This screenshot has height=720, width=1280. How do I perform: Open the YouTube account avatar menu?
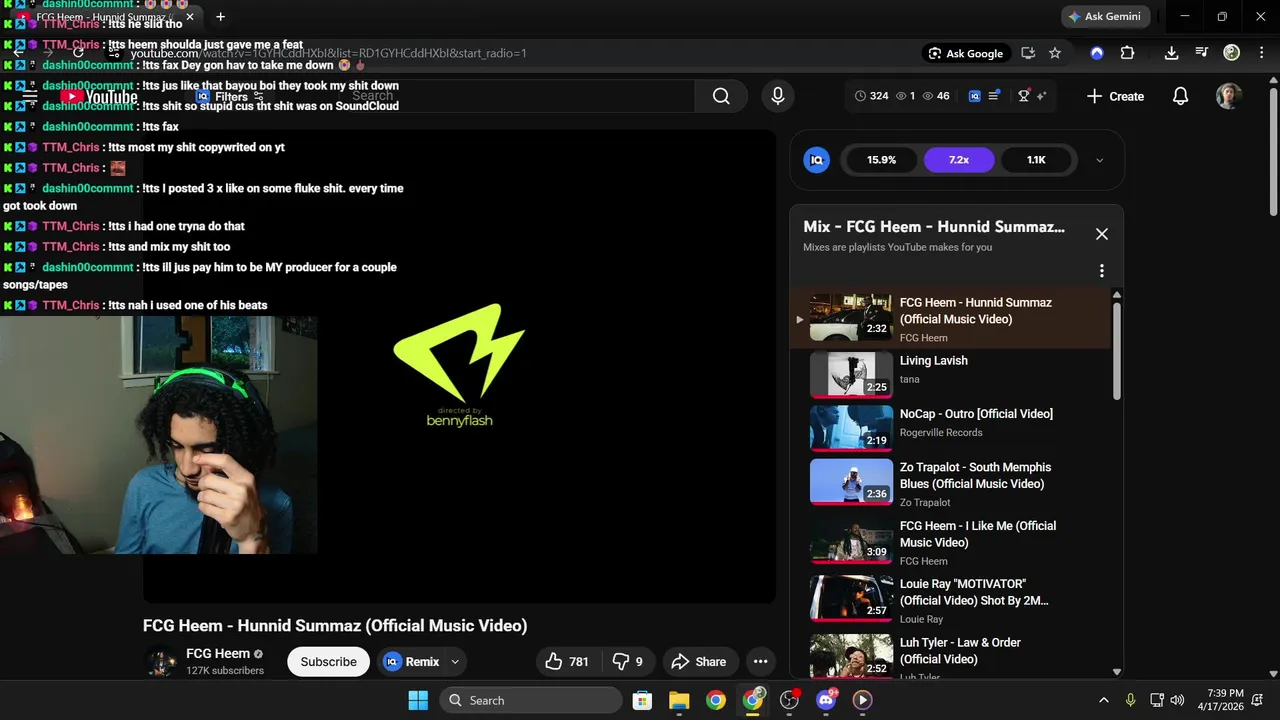(1229, 96)
